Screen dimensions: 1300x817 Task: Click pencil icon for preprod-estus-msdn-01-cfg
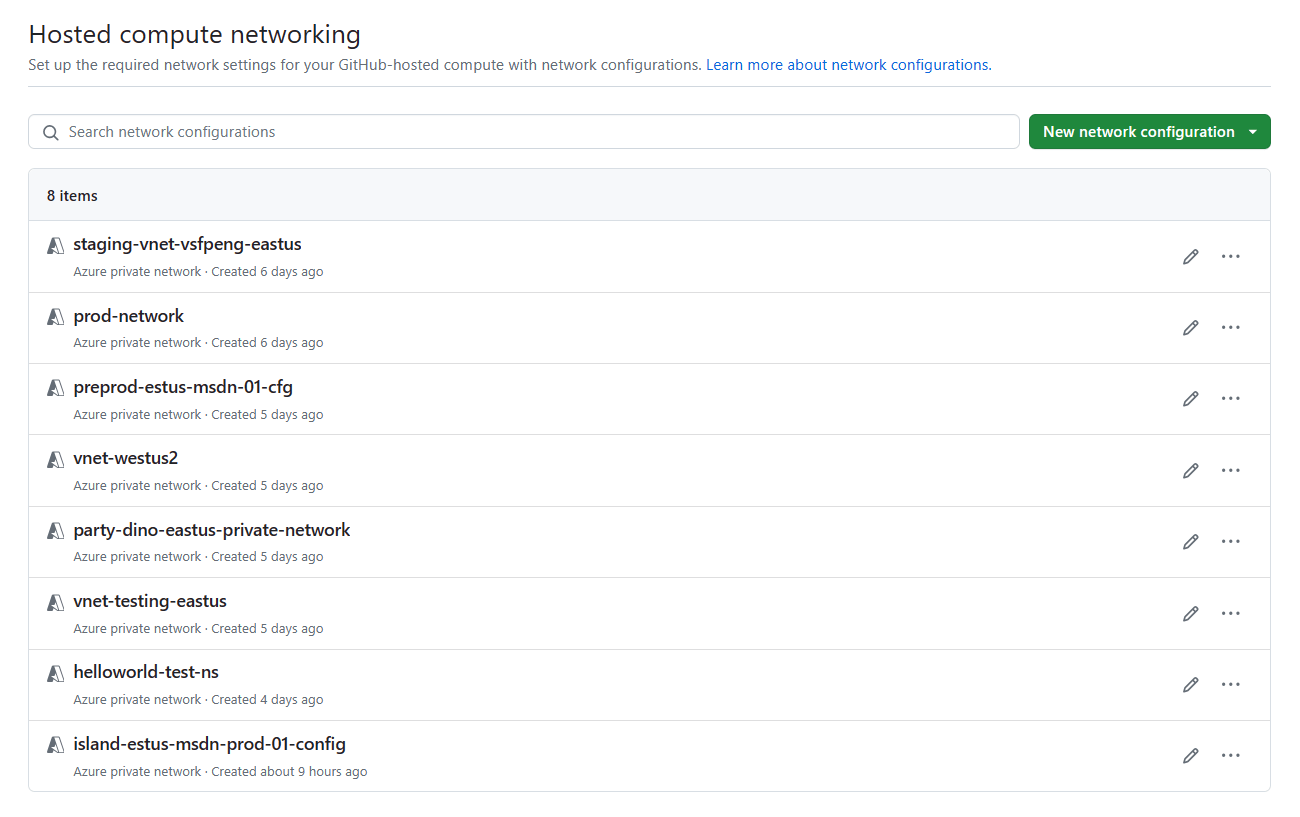coord(1190,399)
